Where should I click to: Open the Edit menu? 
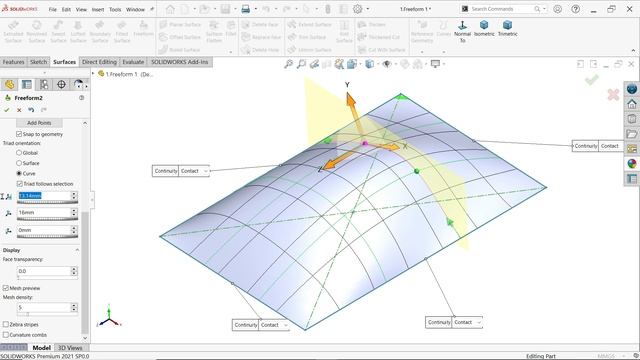(66, 9)
